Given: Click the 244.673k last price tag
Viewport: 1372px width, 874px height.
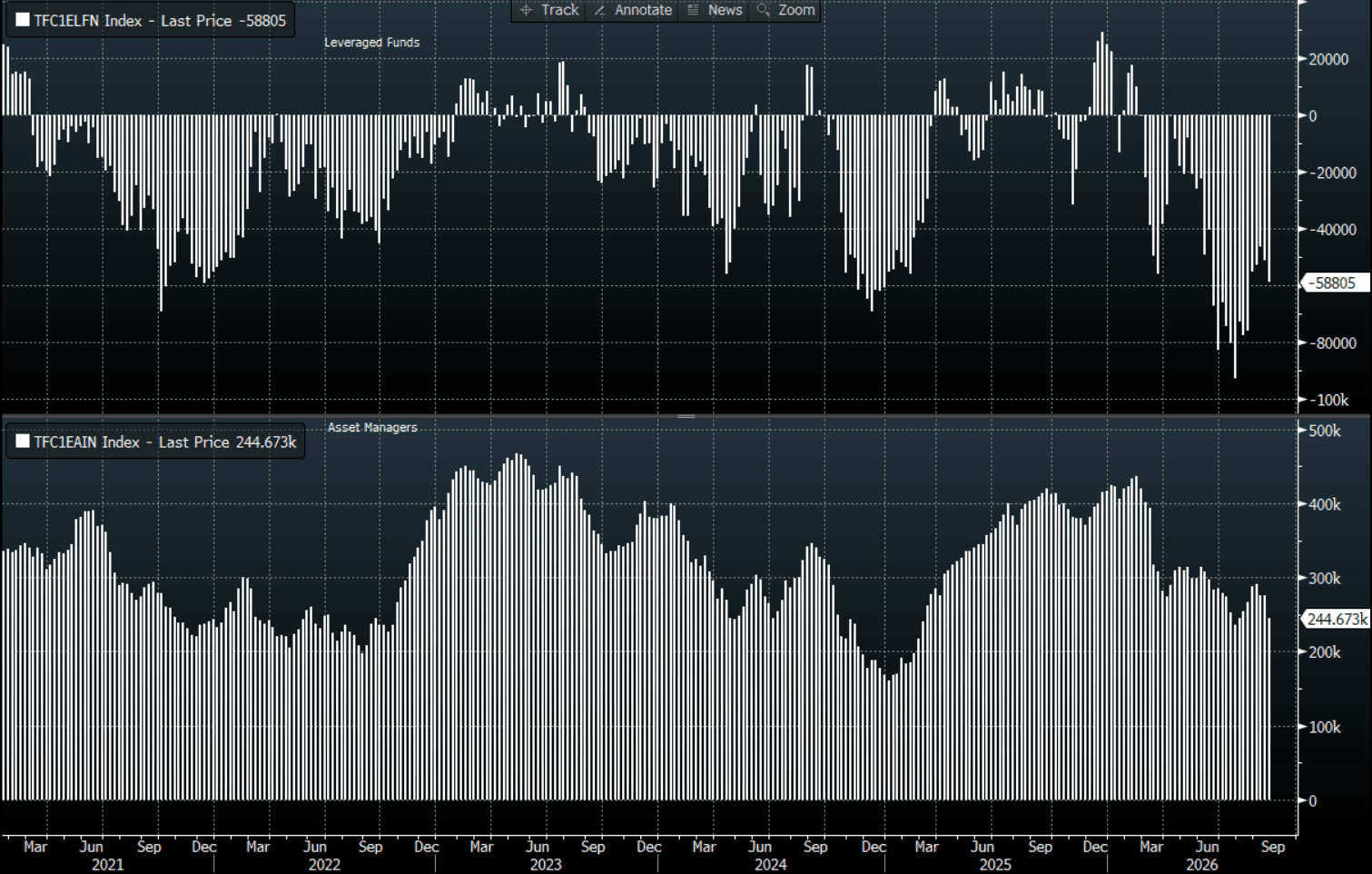Looking at the screenshot, I should (x=1337, y=620).
